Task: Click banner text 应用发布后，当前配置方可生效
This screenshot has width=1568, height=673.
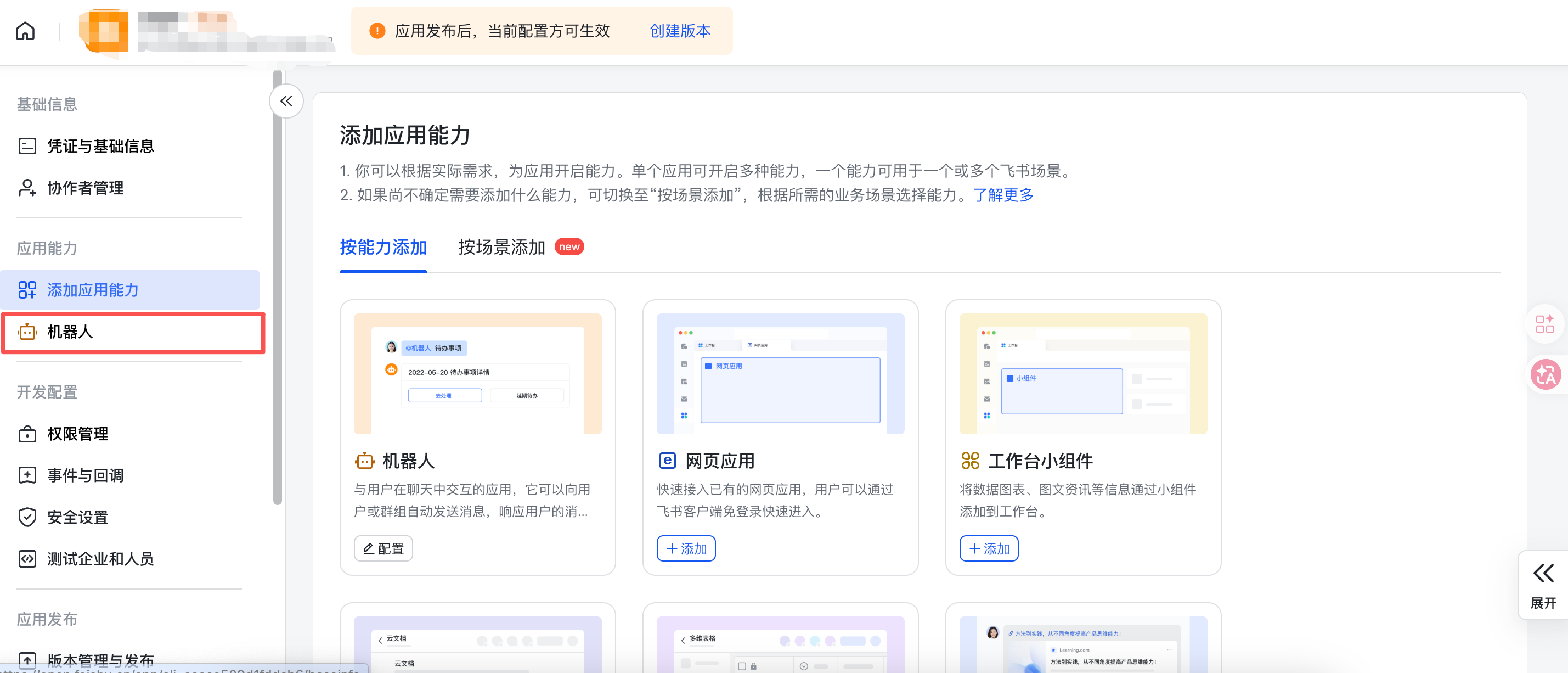Action: pos(502,30)
